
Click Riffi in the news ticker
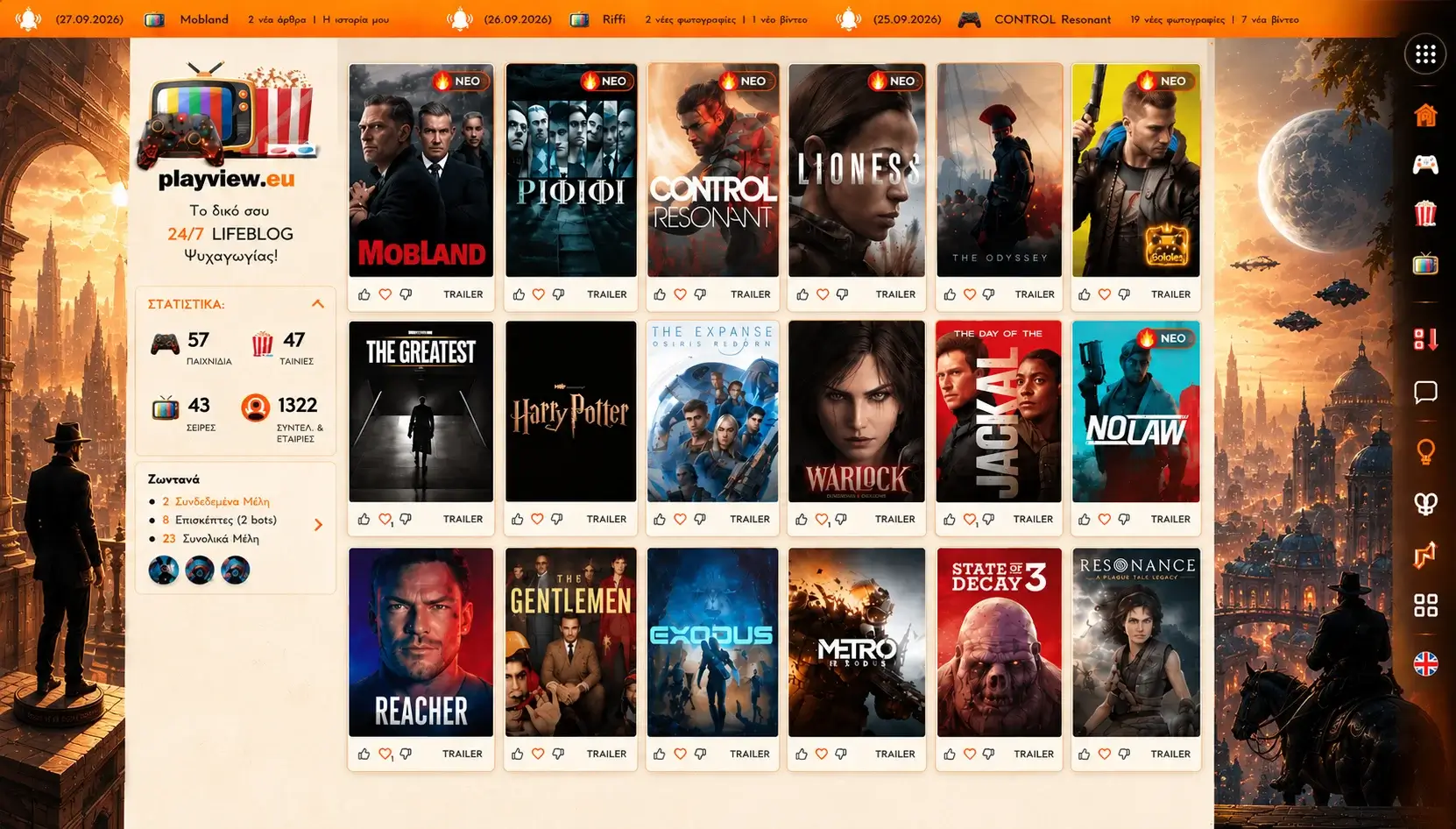[x=614, y=19]
